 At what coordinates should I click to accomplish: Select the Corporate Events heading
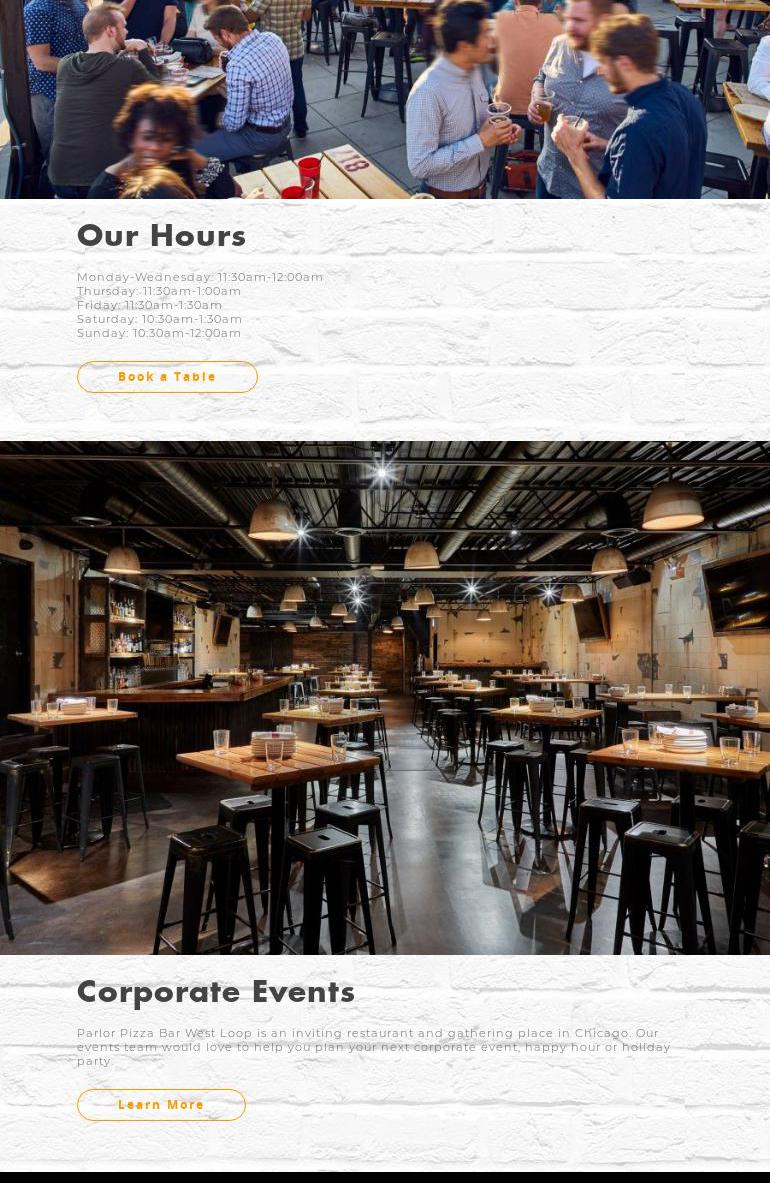pyautogui.click(x=216, y=992)
